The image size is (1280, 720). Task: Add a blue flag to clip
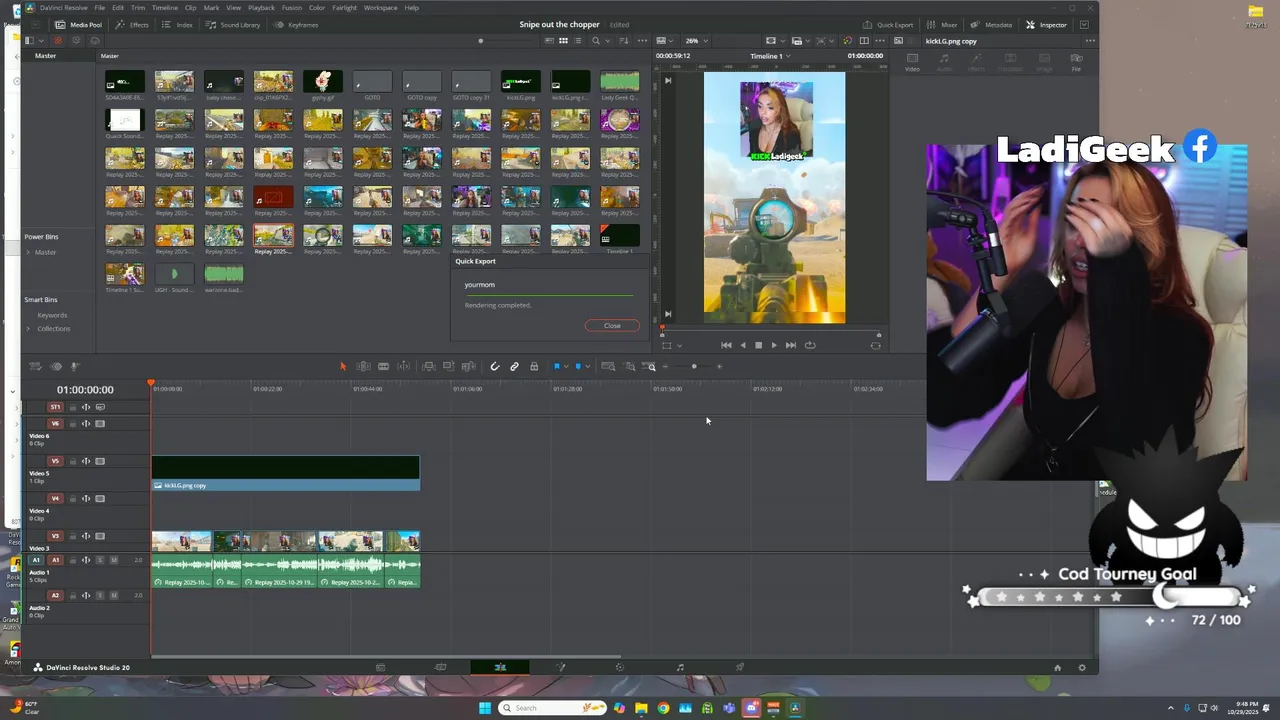point(557,367)
